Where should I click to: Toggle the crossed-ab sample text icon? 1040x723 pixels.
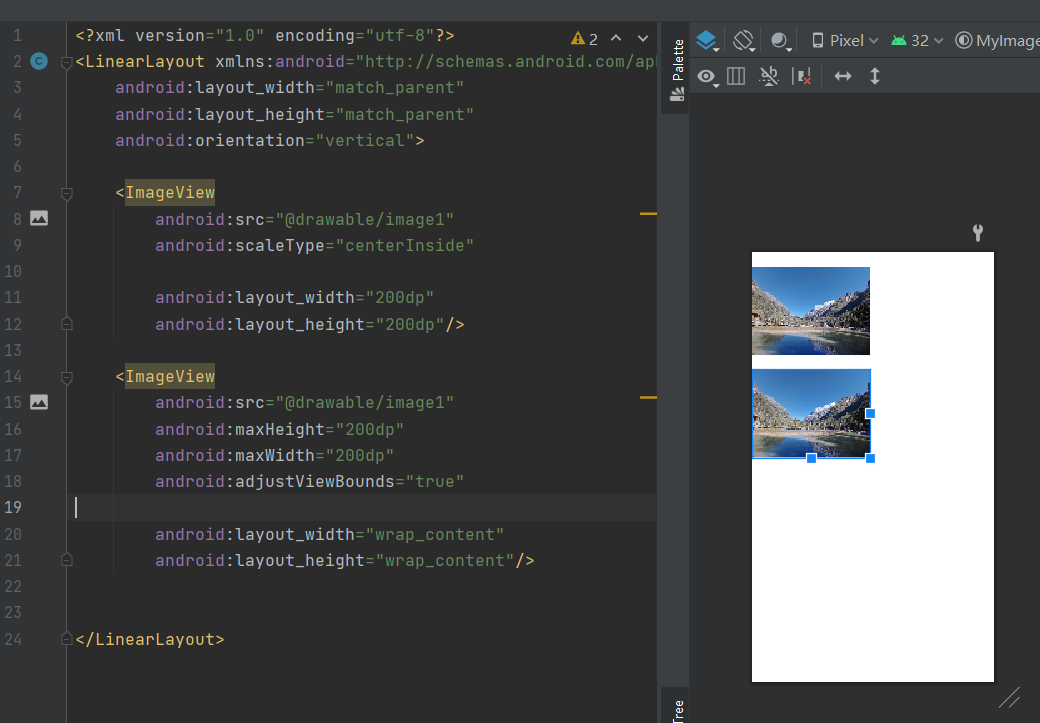pyautogui.click(x=769, y=77)
